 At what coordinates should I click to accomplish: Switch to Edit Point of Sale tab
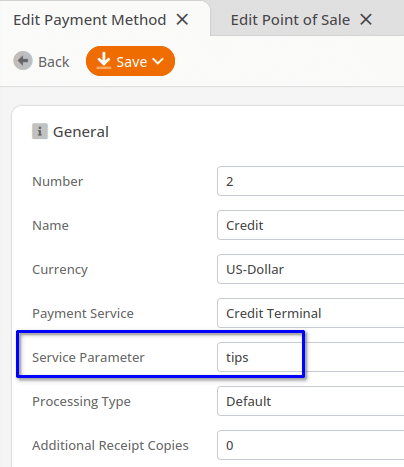coord(290,20)
